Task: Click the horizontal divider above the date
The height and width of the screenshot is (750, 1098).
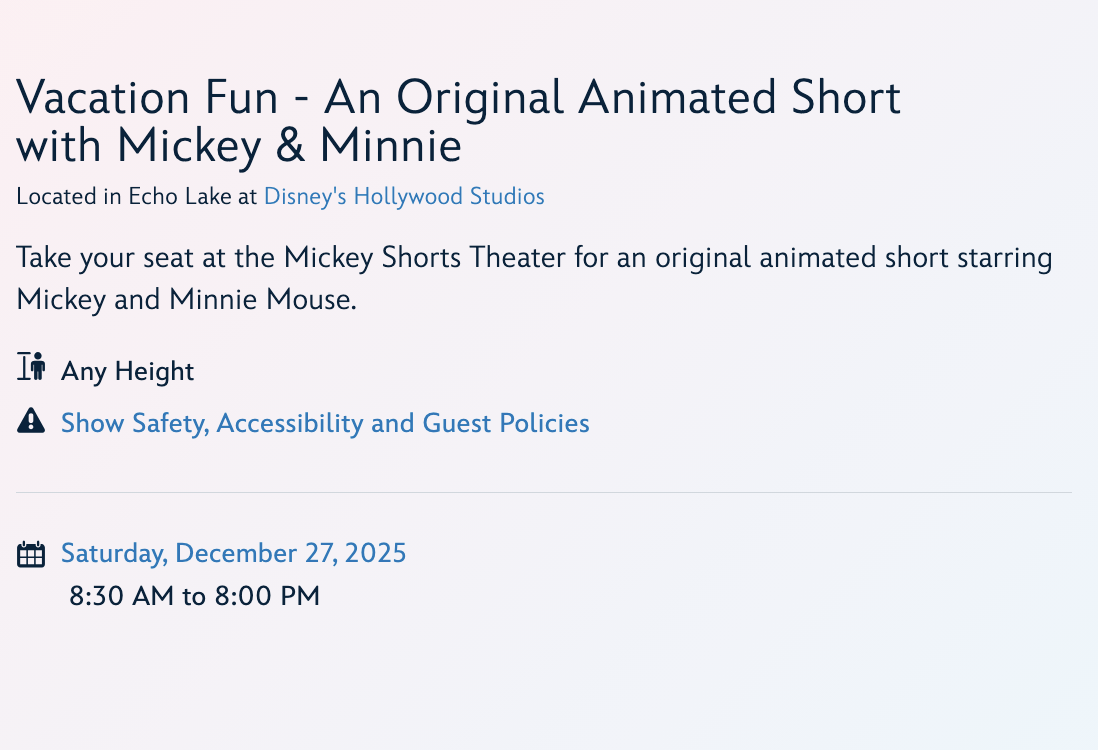Action: coord(544,492)
